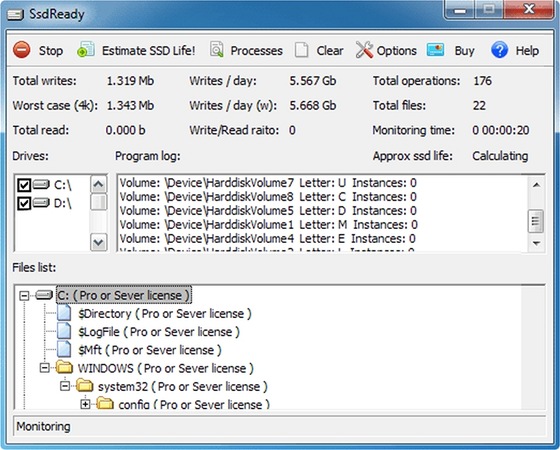Click the Program log scrollbar thumb
Screen dimensions: 560x450
[x=536, y=221]
